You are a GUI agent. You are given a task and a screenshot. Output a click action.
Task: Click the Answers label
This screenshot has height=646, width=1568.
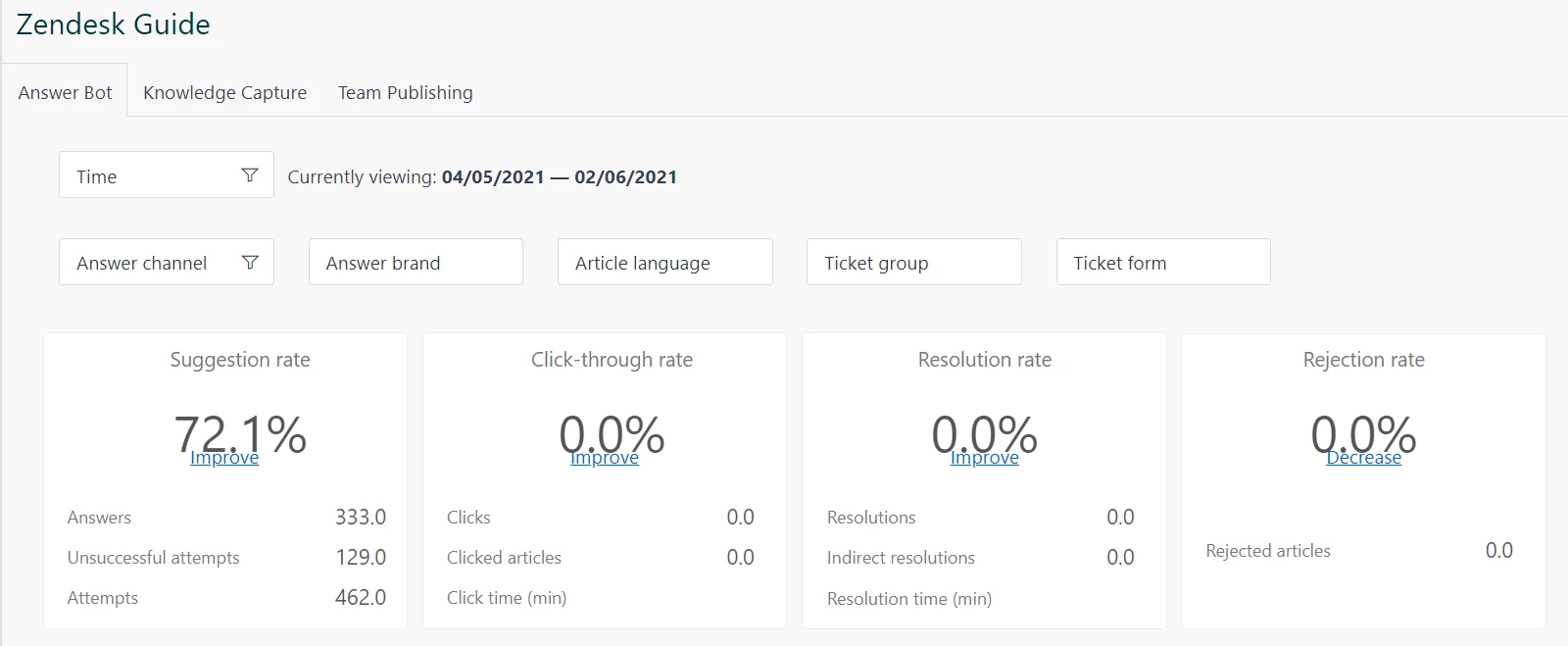click(99, 518)
